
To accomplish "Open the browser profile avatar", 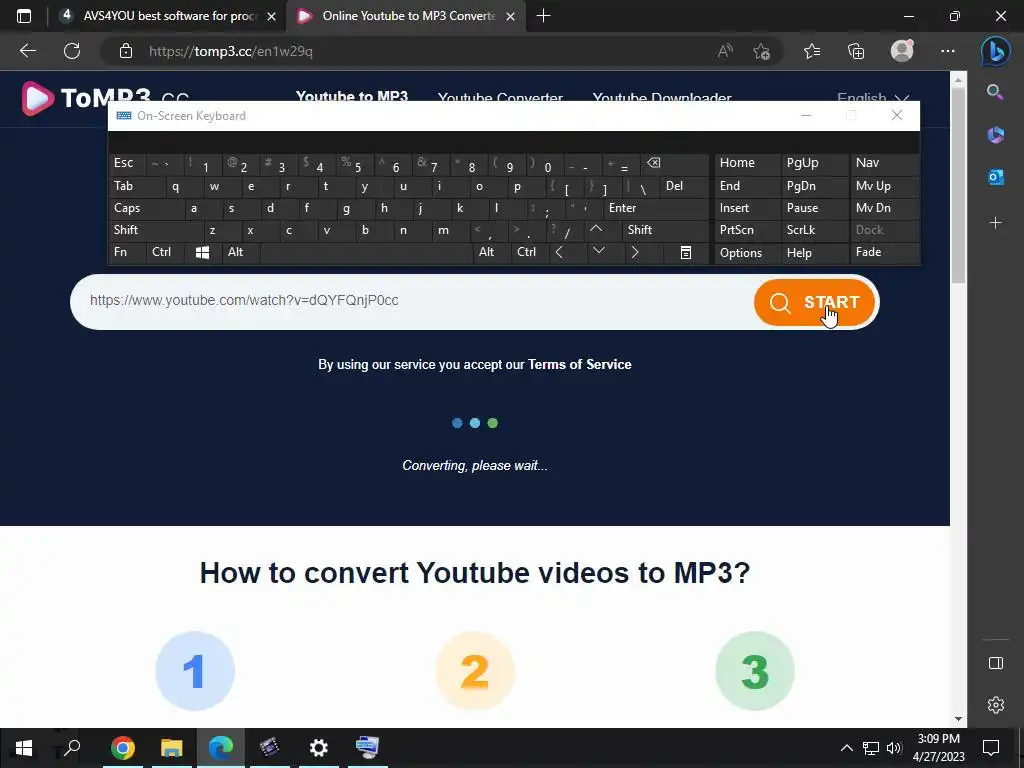I will tap(902, 51).
